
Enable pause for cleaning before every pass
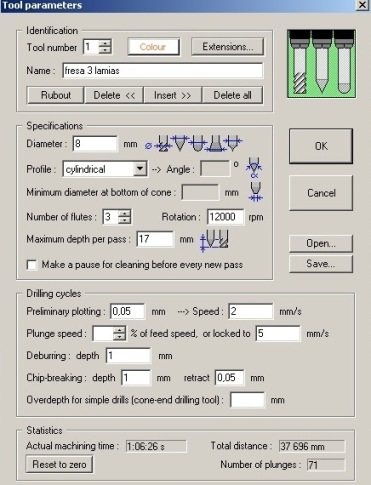32,265
